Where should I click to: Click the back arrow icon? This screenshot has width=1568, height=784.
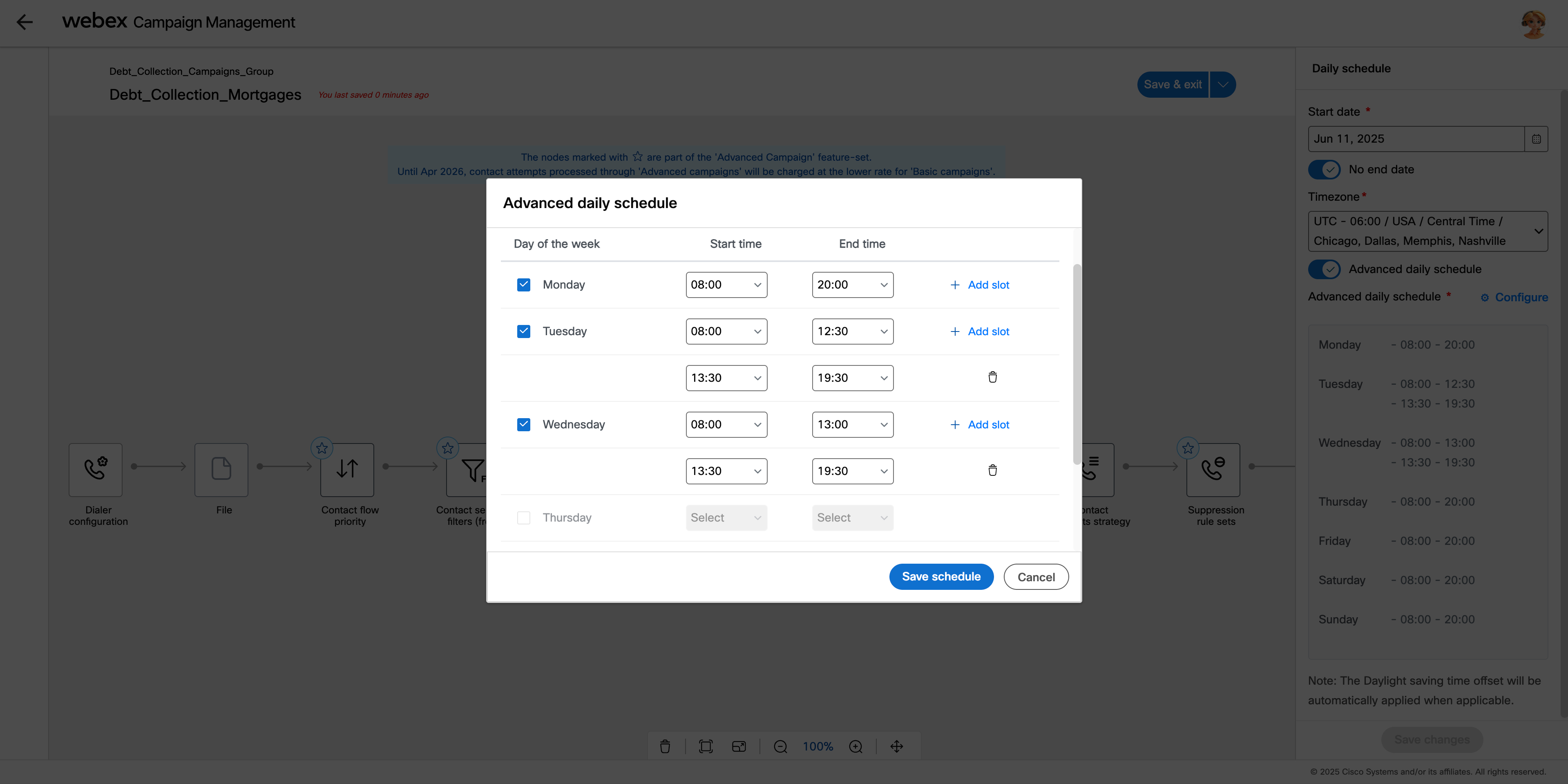tap(25, 22)
